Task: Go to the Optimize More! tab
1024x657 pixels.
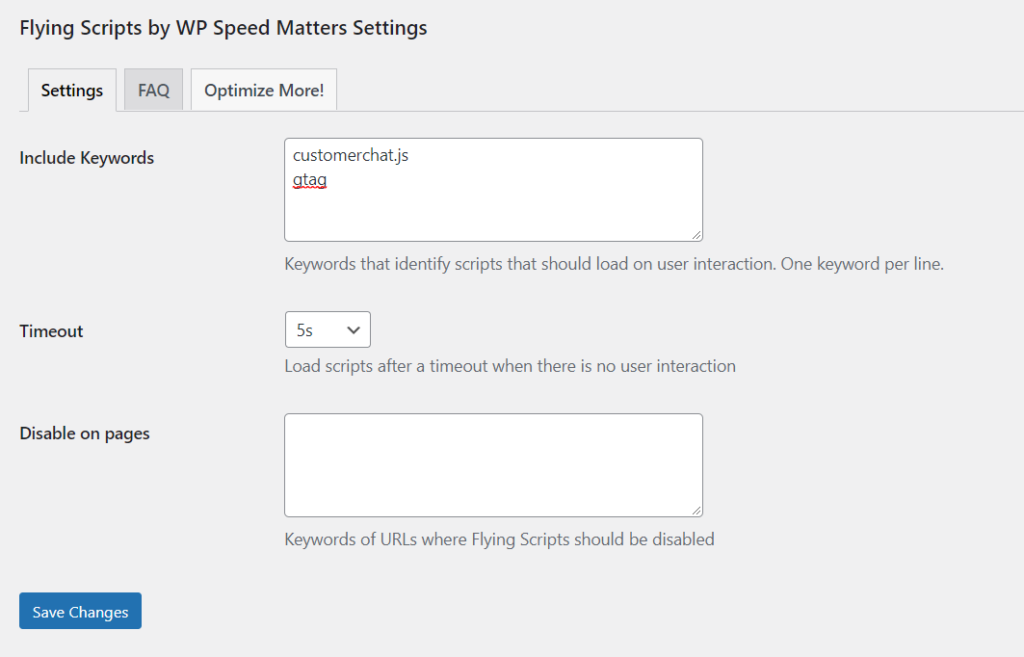Action: click(x=264, y=90)
